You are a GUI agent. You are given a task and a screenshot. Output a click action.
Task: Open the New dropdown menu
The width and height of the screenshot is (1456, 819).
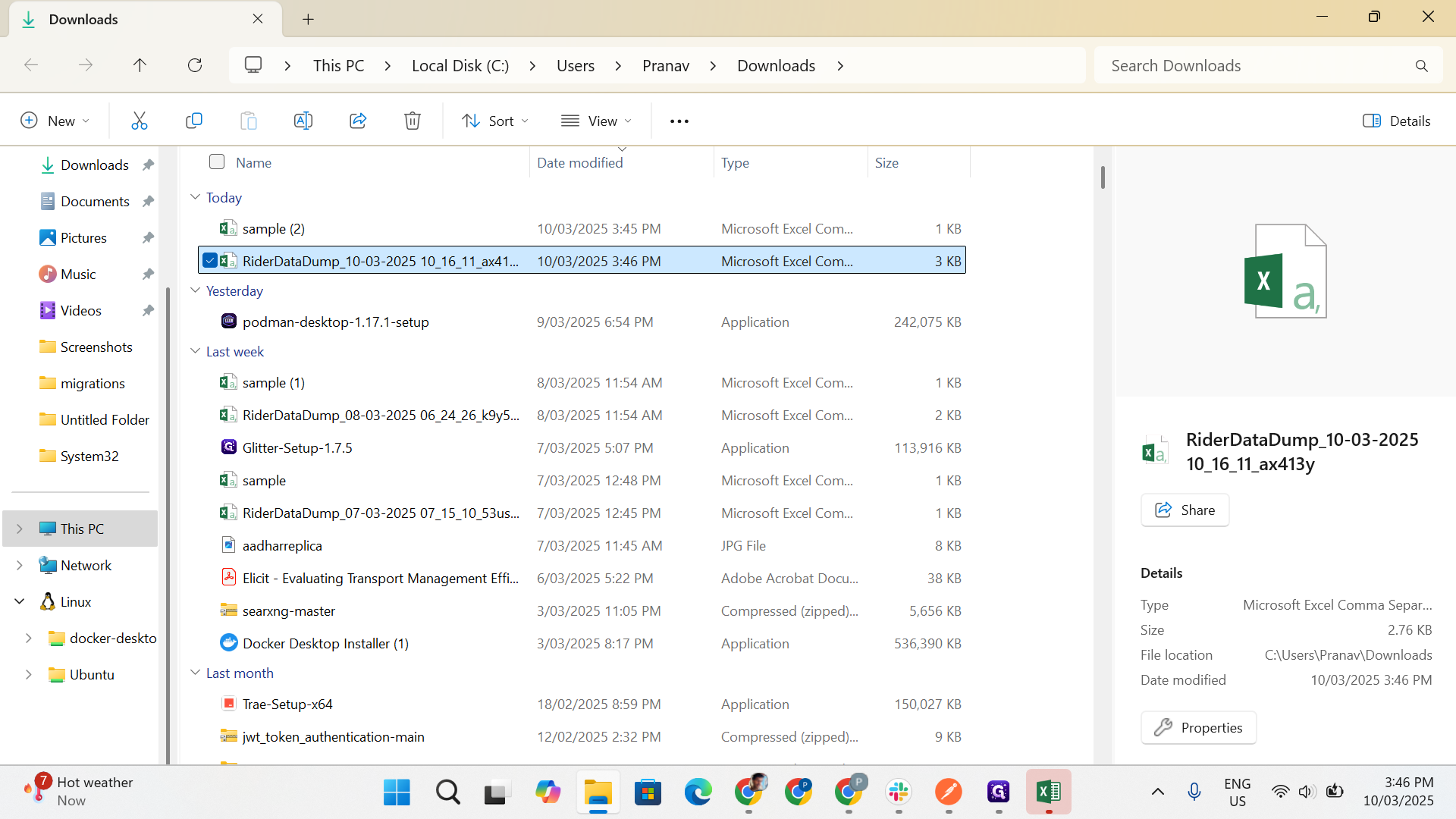[55, 121]
